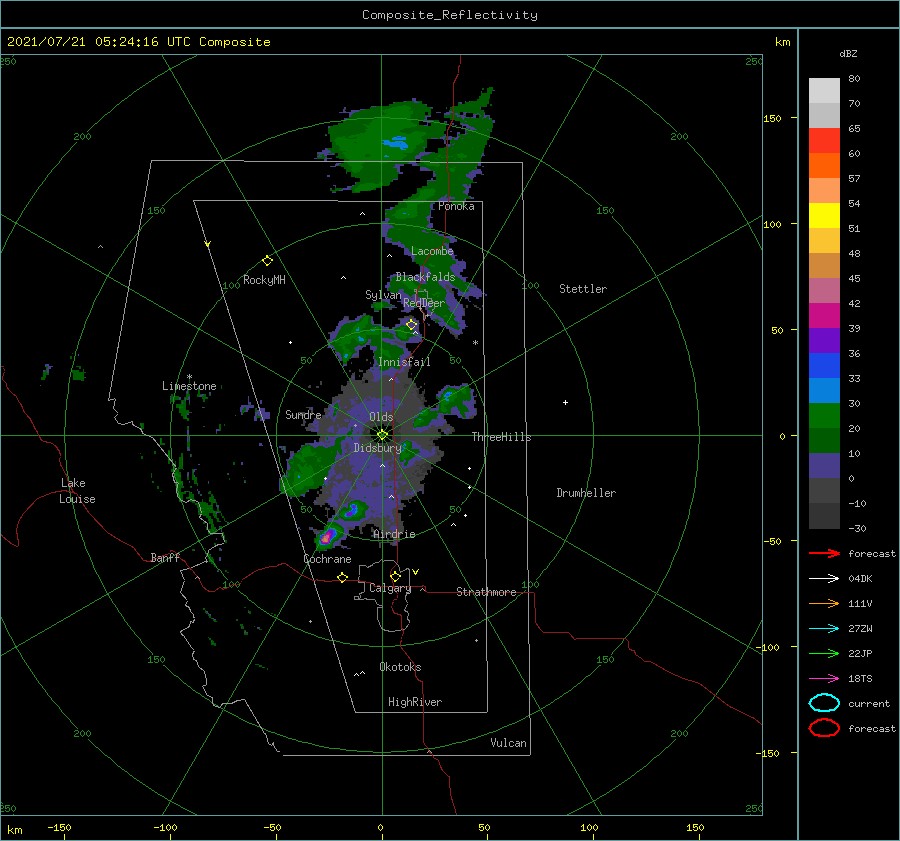
Task: Select the cyan 27ZW arrow legend icon
Action: pyautogui.click(x=824, y=628)
